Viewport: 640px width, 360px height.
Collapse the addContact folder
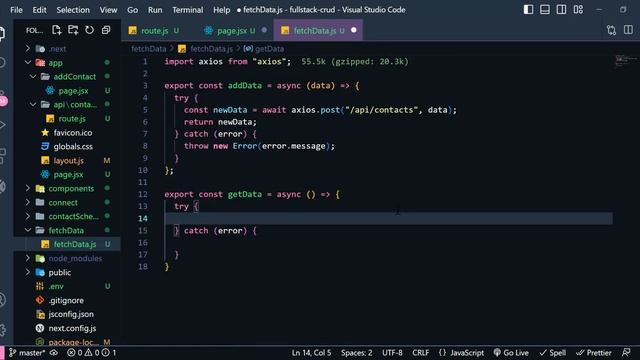(x=33, y=76)
